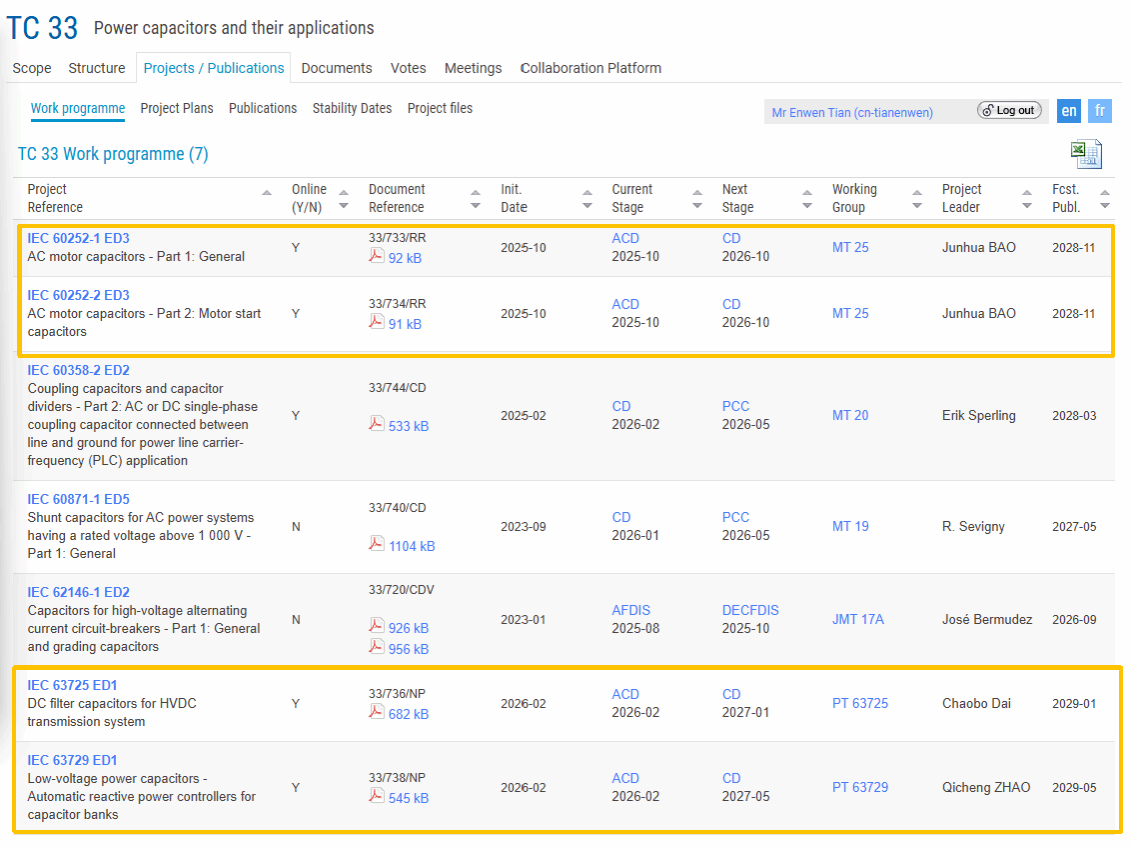Sort table by Project Reference column arrows
The image size is (1132, 848).
point(266,198)
